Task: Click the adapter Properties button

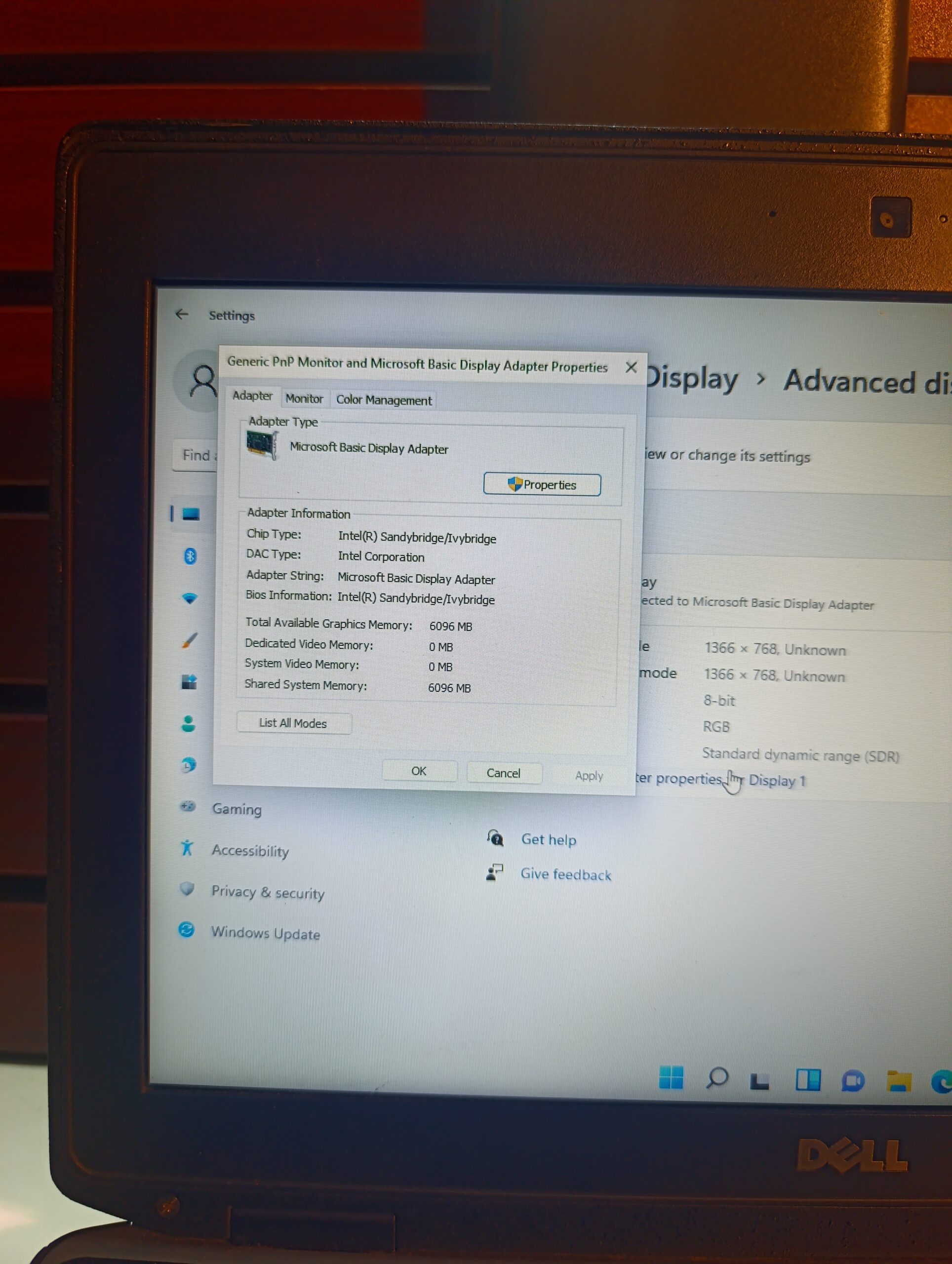Action: point(542,484)
